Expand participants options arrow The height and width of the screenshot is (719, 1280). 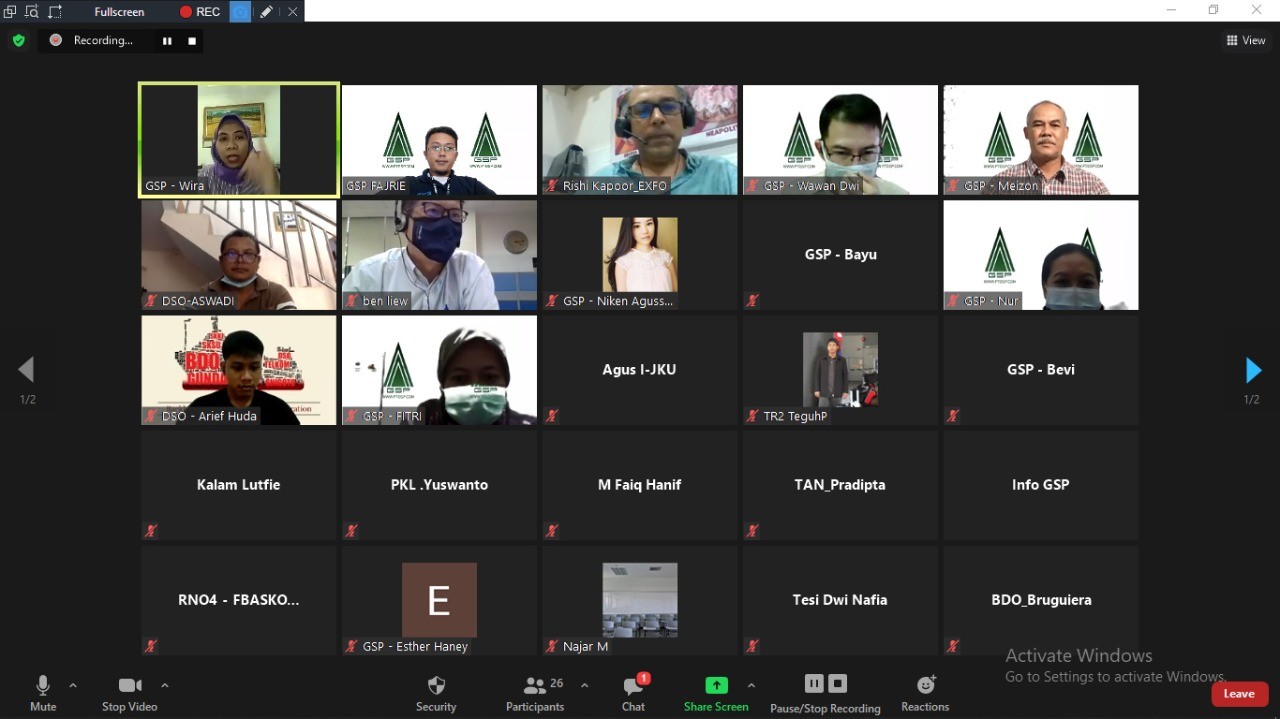pyautogui.click(x=584, y=685)
